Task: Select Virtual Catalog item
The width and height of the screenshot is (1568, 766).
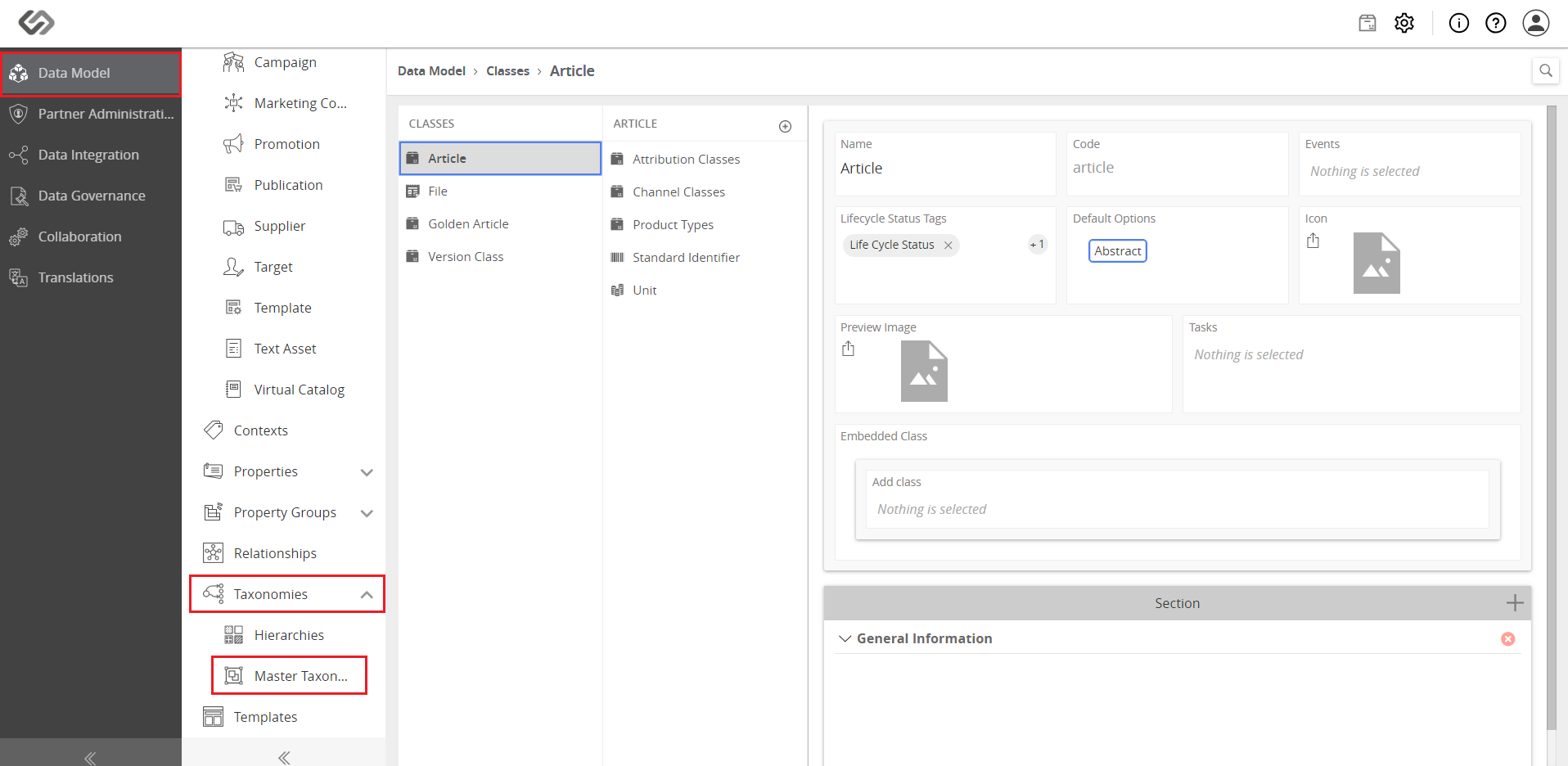Action: (x=285, y=390)
